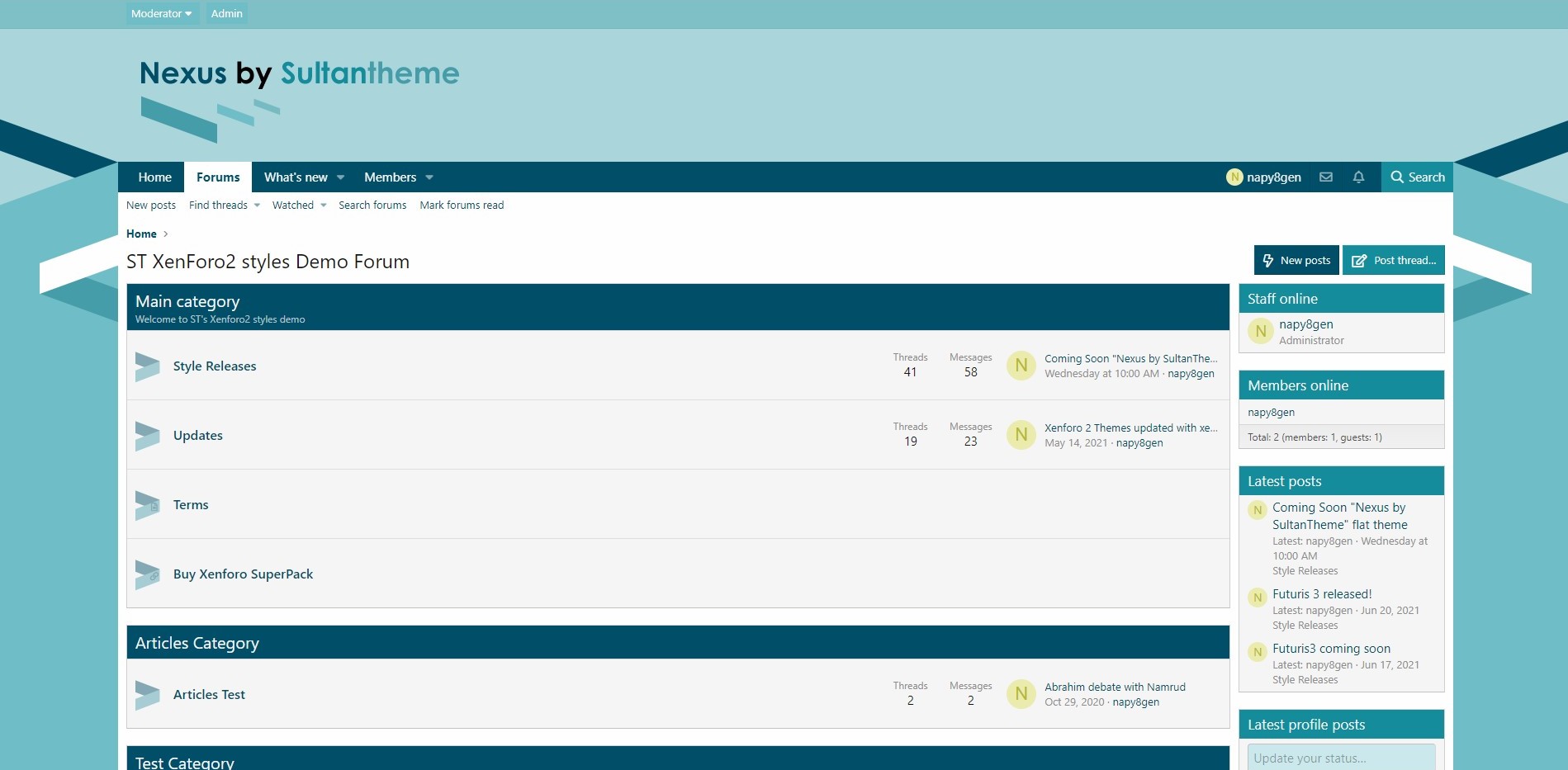Click Updates forum node icon
The image size is (1568, 770).
148,436
